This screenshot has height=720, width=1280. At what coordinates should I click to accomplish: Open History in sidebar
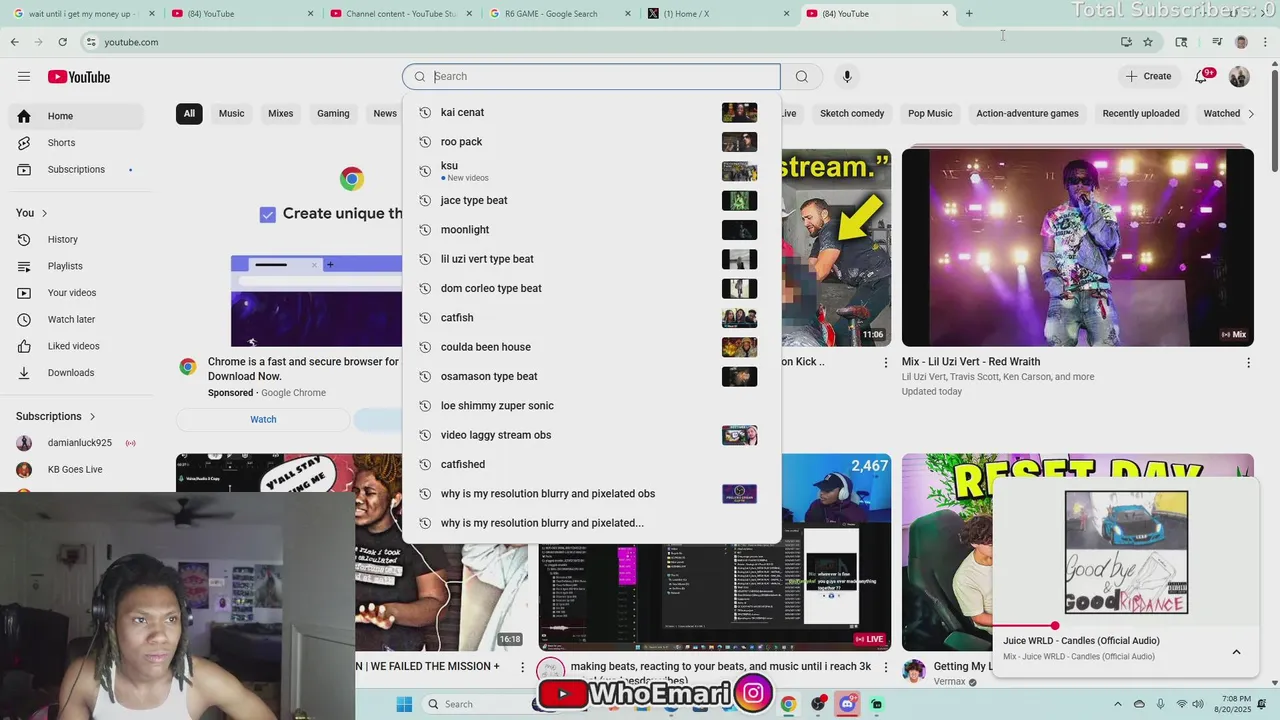[x=76, y=239]
